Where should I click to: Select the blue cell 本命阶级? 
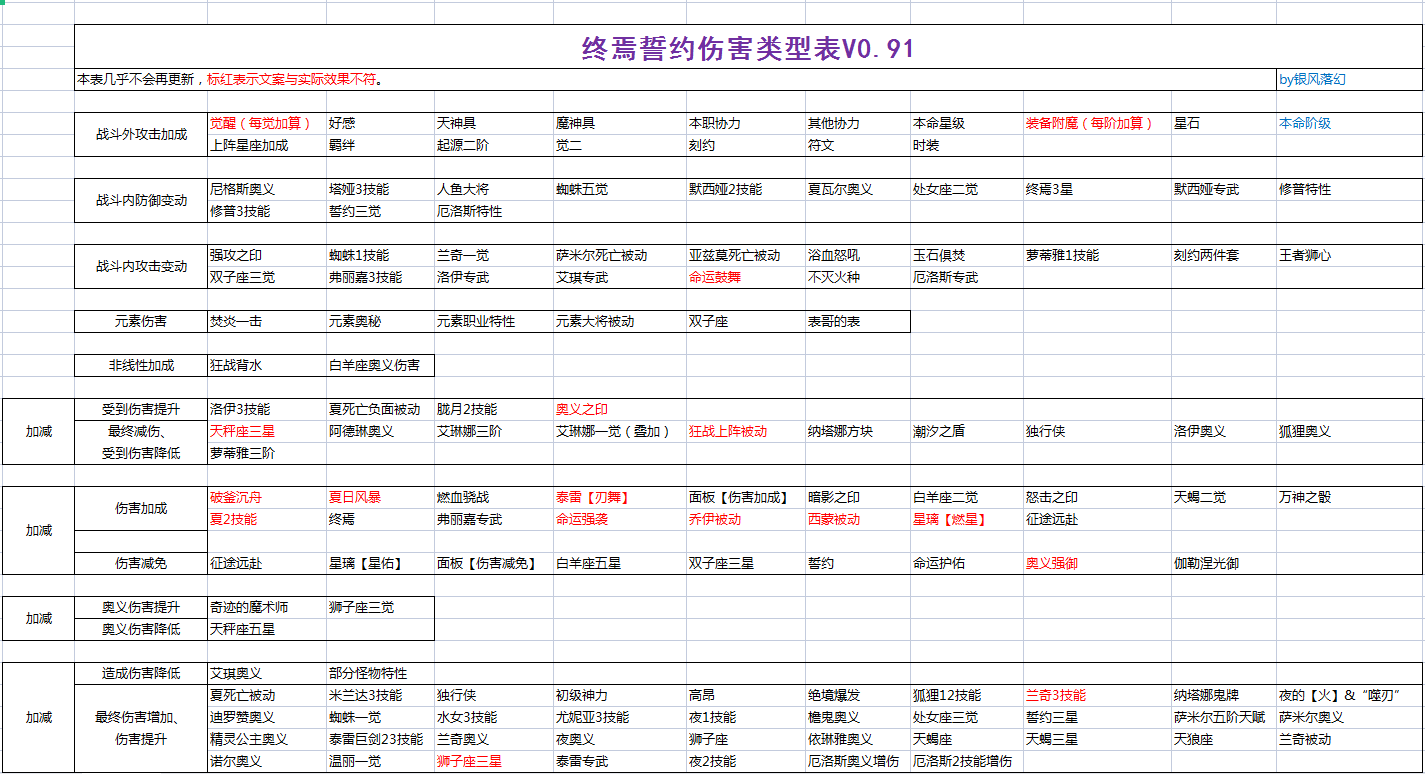tap(1349, 124)
